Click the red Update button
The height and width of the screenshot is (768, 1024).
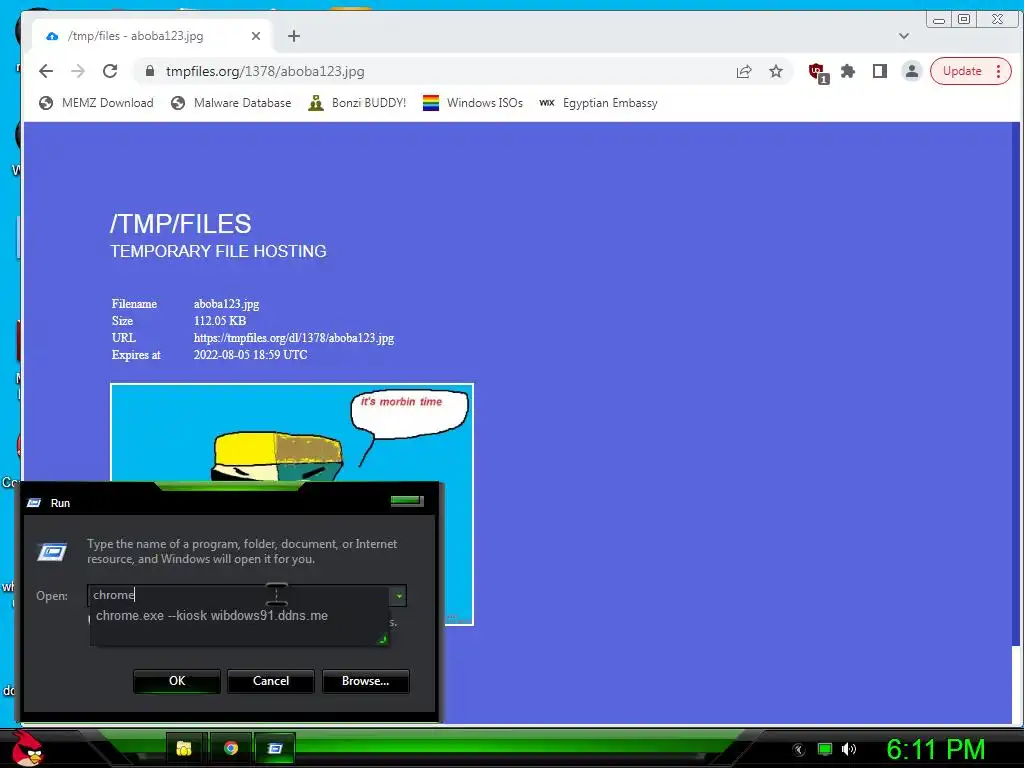coord(970,71)
